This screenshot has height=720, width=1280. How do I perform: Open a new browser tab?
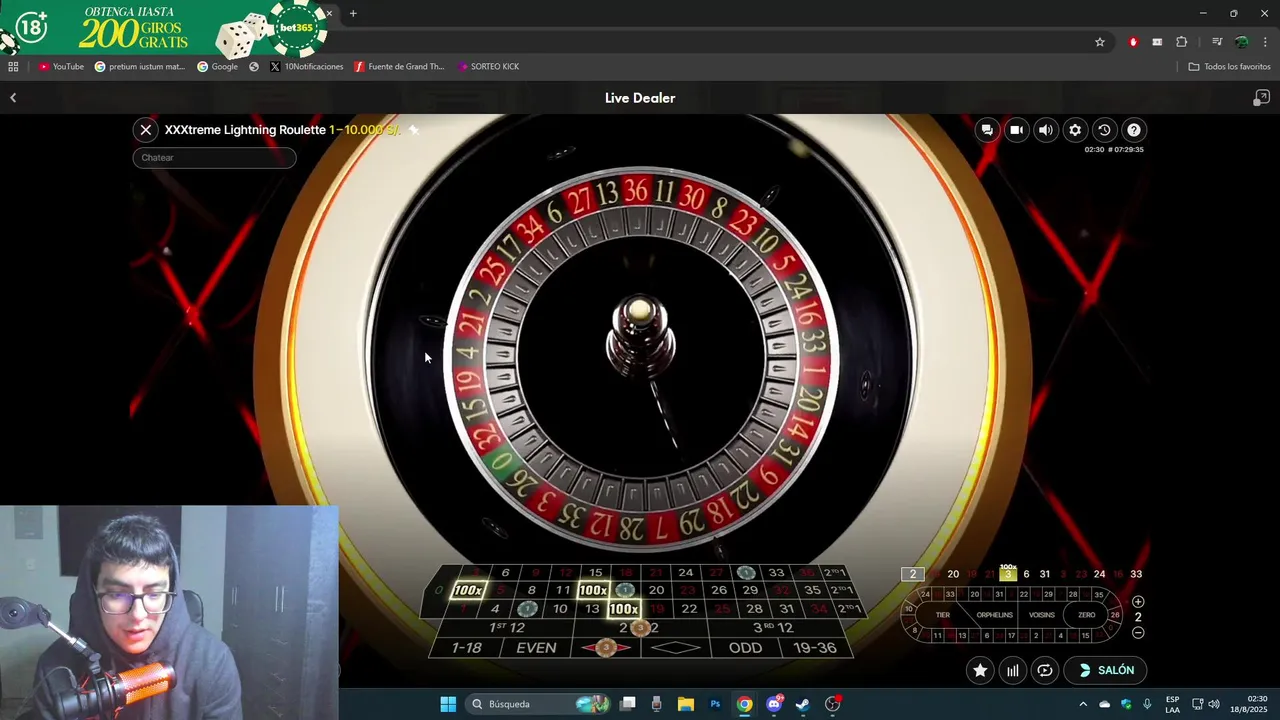353,14
